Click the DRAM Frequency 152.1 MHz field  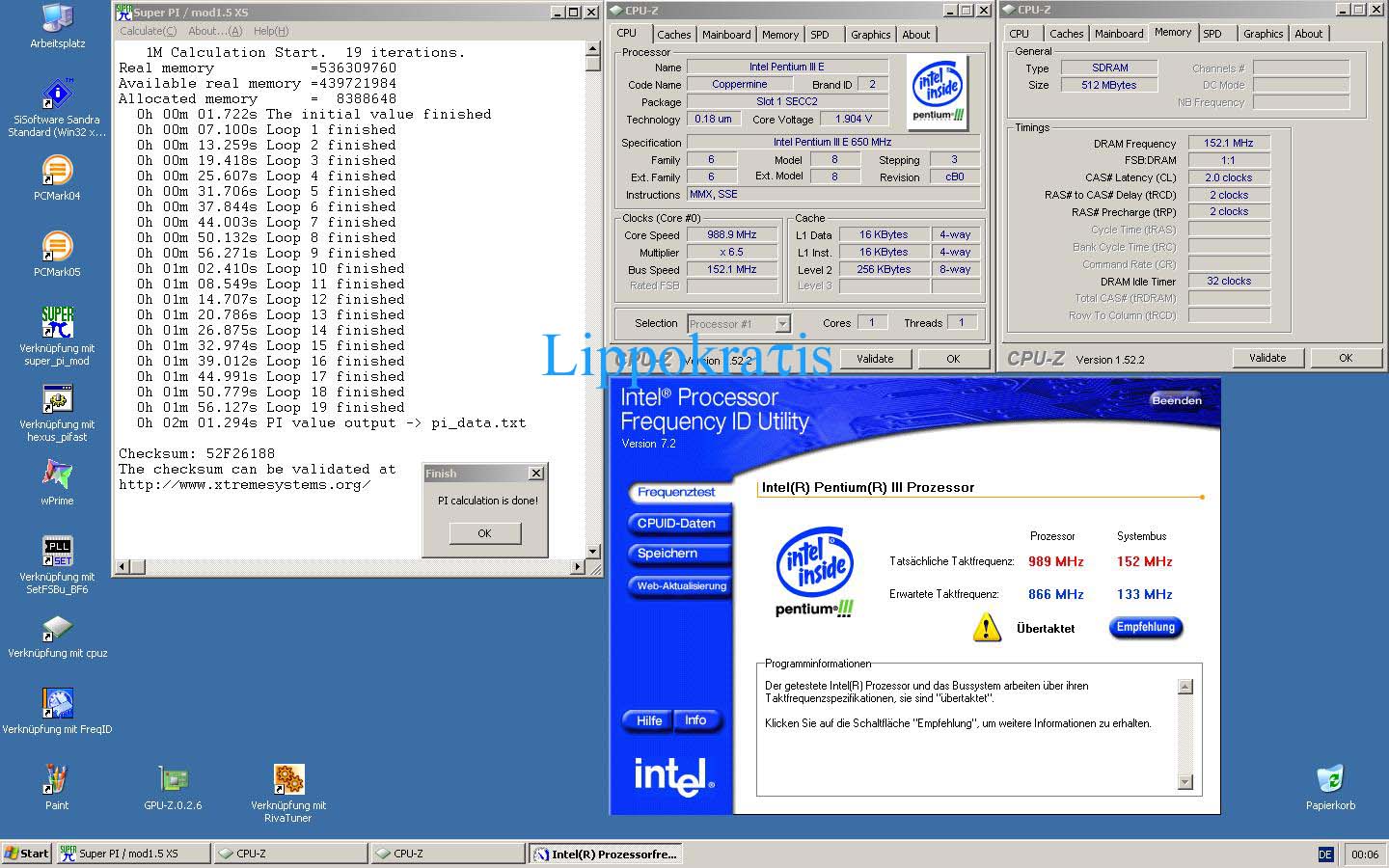(1229, 143)
